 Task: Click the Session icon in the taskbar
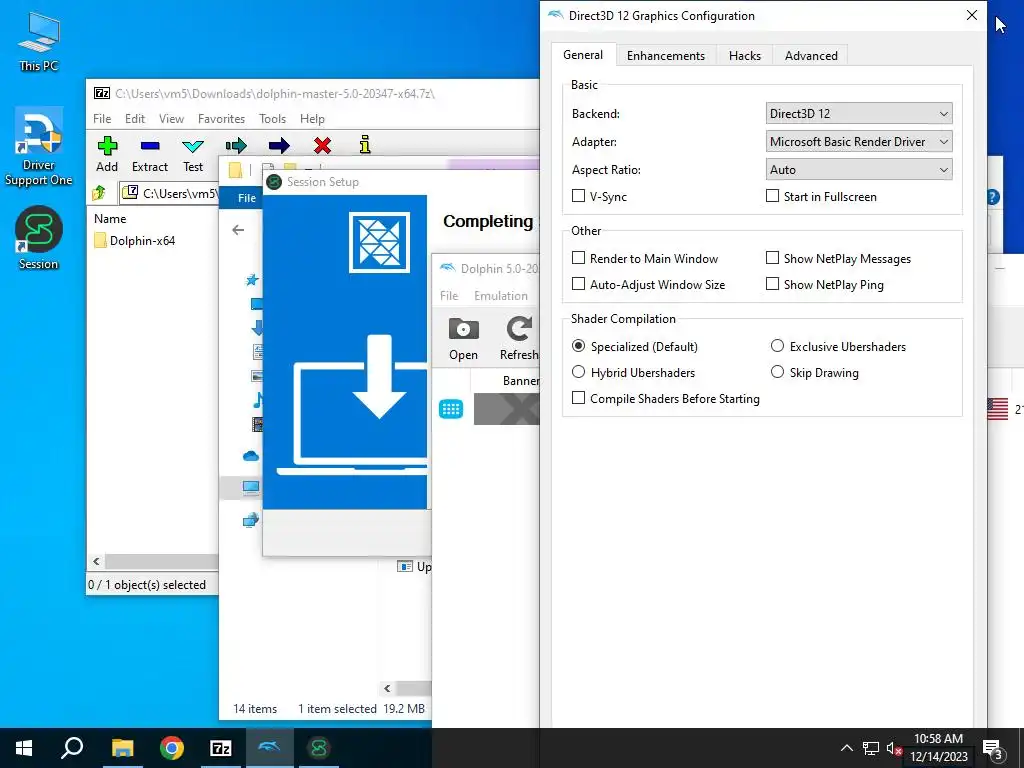tap(319, 748)
